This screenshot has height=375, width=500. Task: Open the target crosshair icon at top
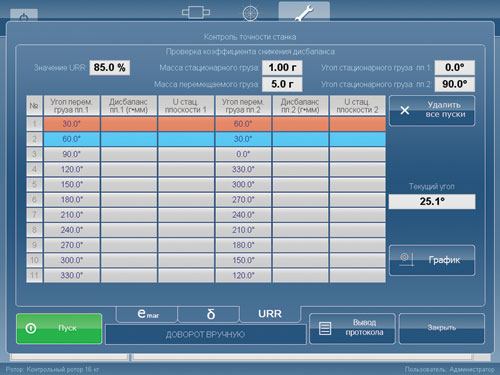tap(250, 13)
